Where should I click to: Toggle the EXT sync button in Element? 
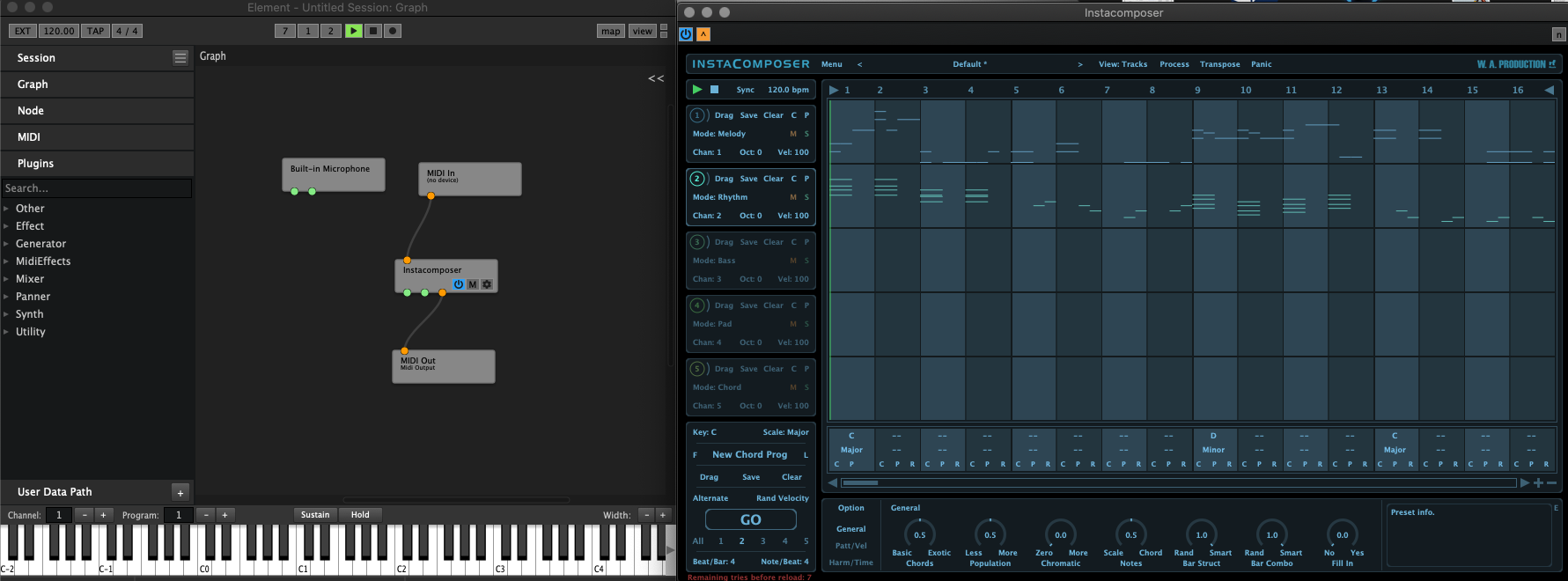coord(23,31)
